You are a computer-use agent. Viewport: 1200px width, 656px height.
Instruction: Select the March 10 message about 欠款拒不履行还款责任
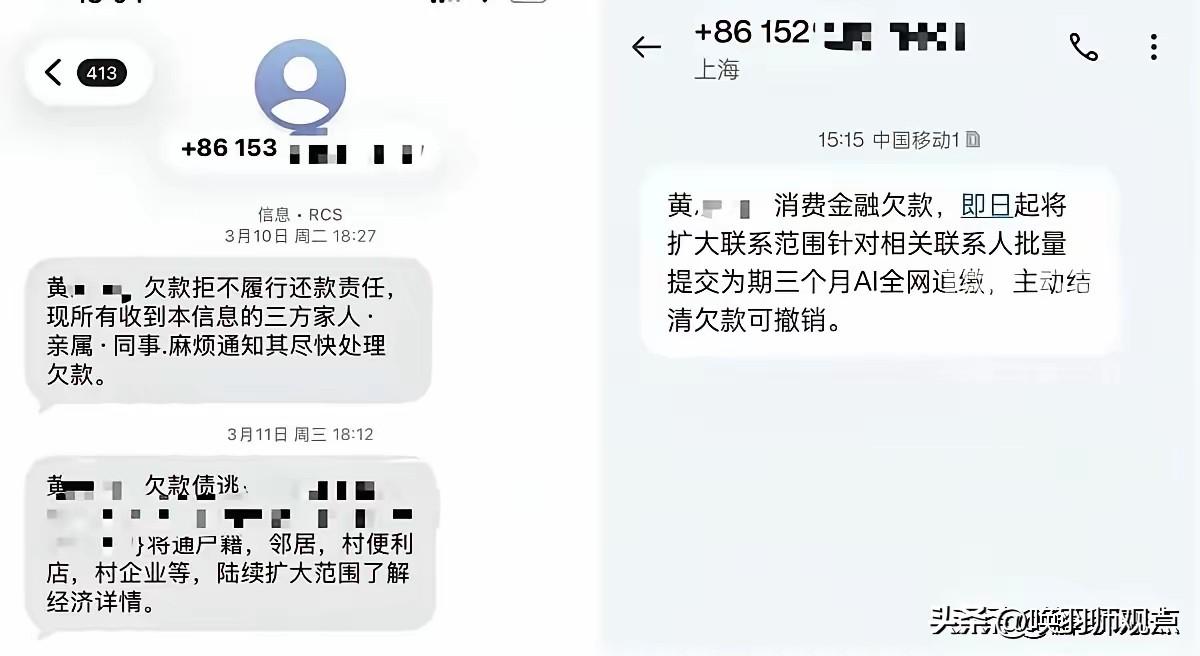[x=229, y=330]
